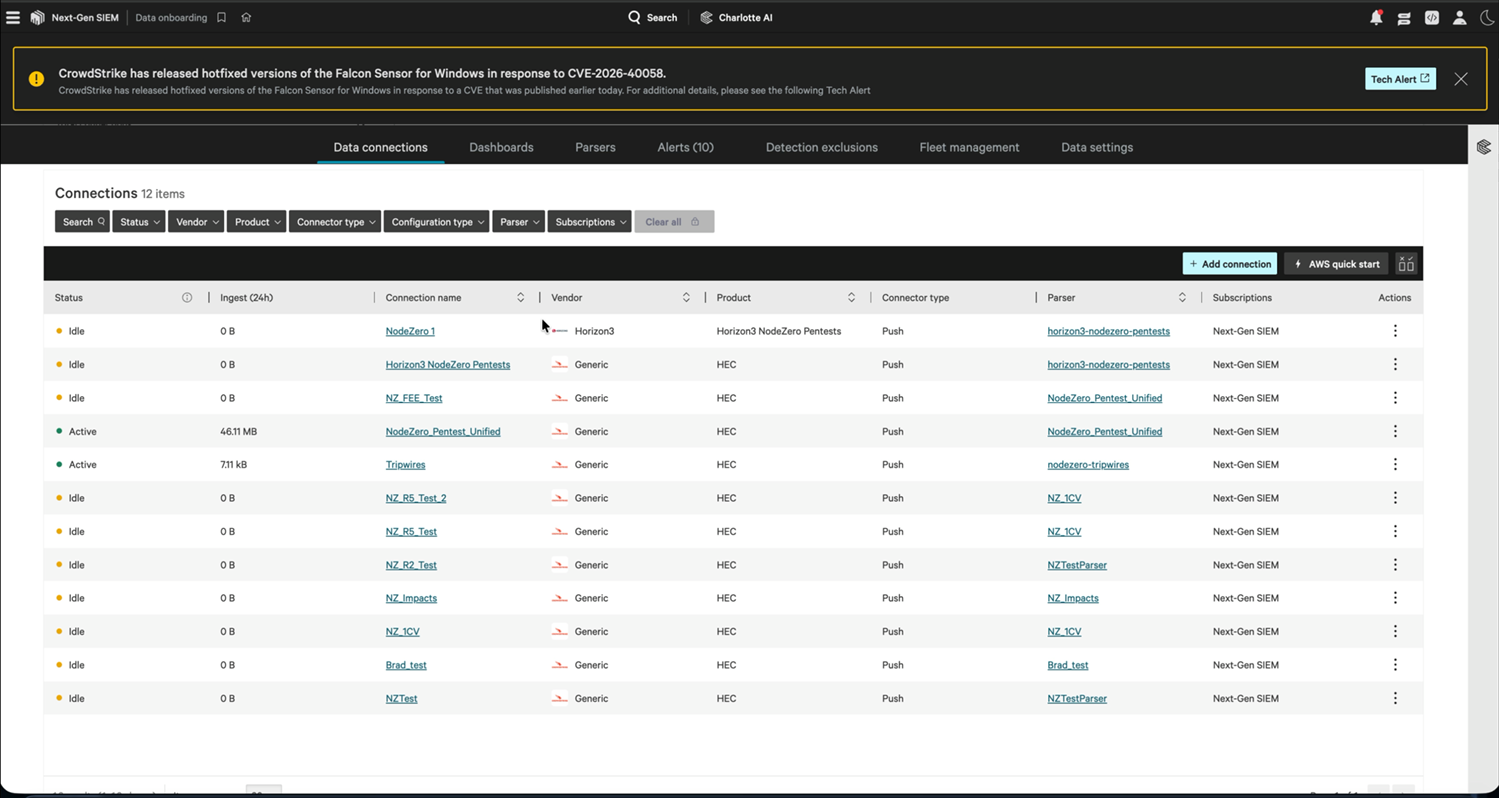
Task: Open user profile menu
Action: pyautogui.click(x=1460, y=17)
